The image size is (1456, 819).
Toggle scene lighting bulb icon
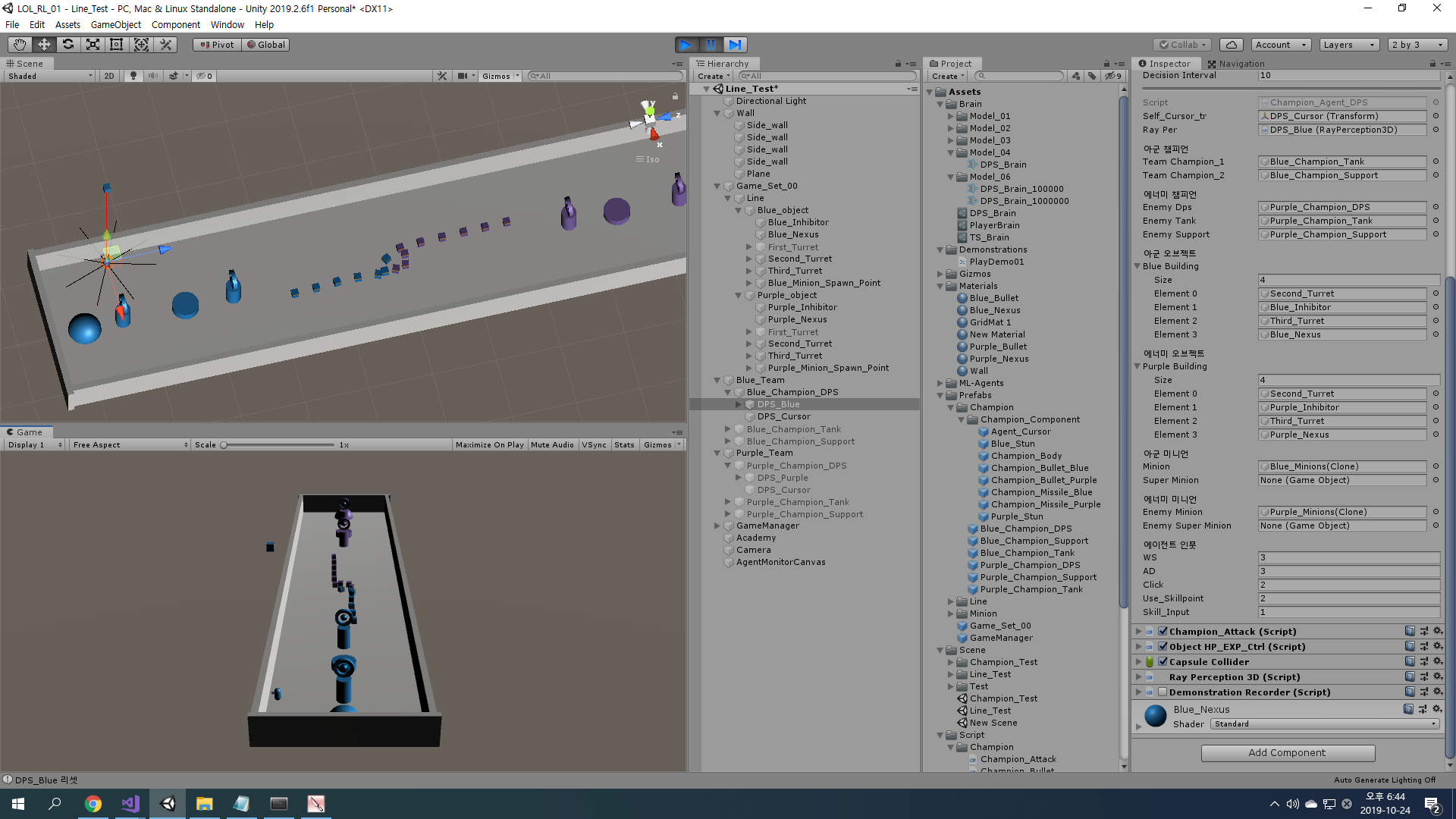pyautogui.click(x=133, y=76)
